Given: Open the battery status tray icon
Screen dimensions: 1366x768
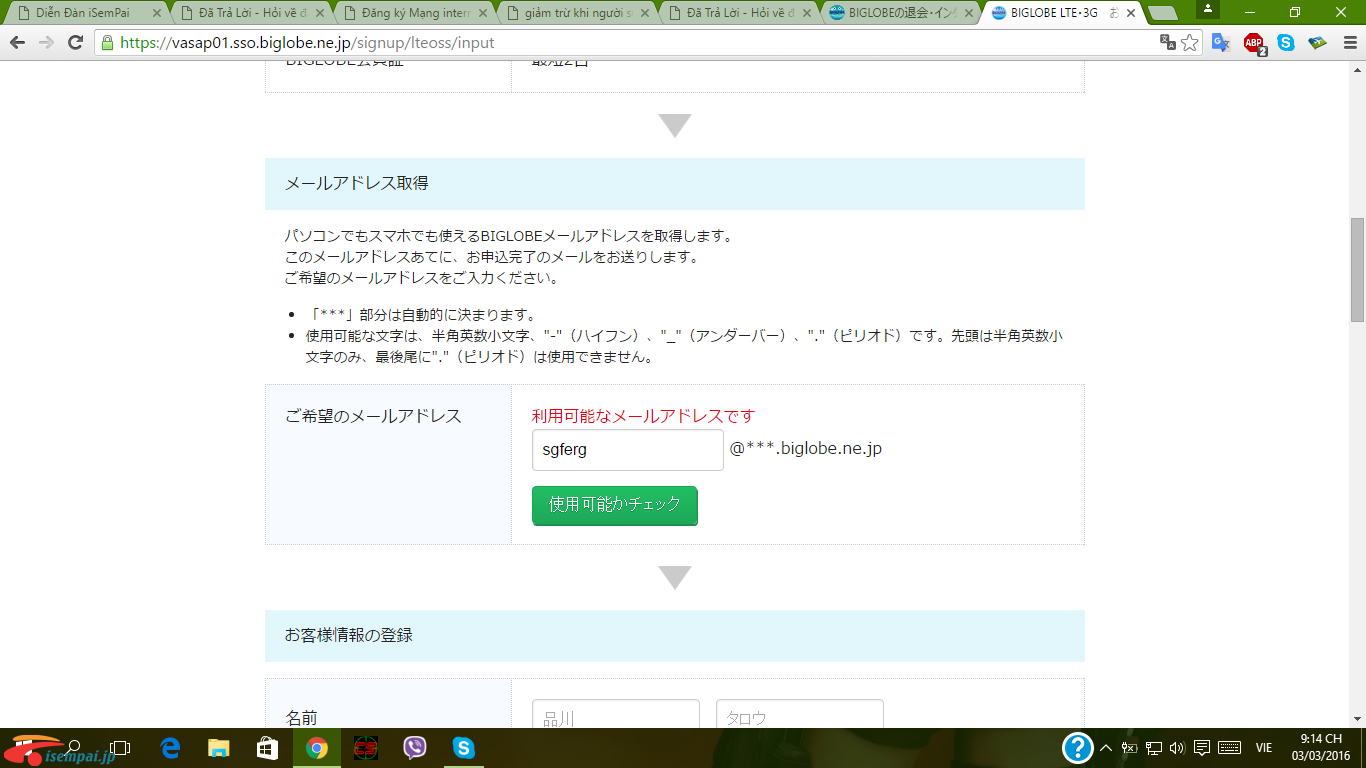Looking at the screenshot, I should coord(1130,747).
